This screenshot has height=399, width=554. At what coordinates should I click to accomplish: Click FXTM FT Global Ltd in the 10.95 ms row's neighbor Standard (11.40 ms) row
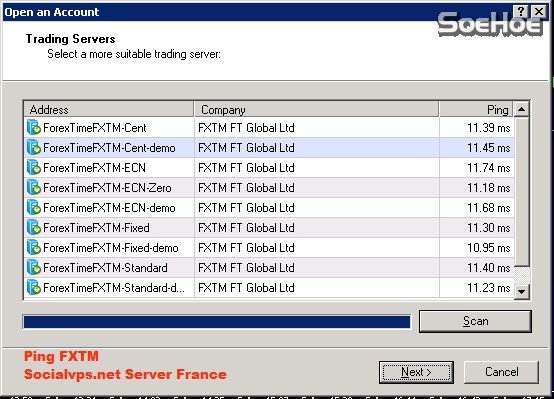click(246, 268)
